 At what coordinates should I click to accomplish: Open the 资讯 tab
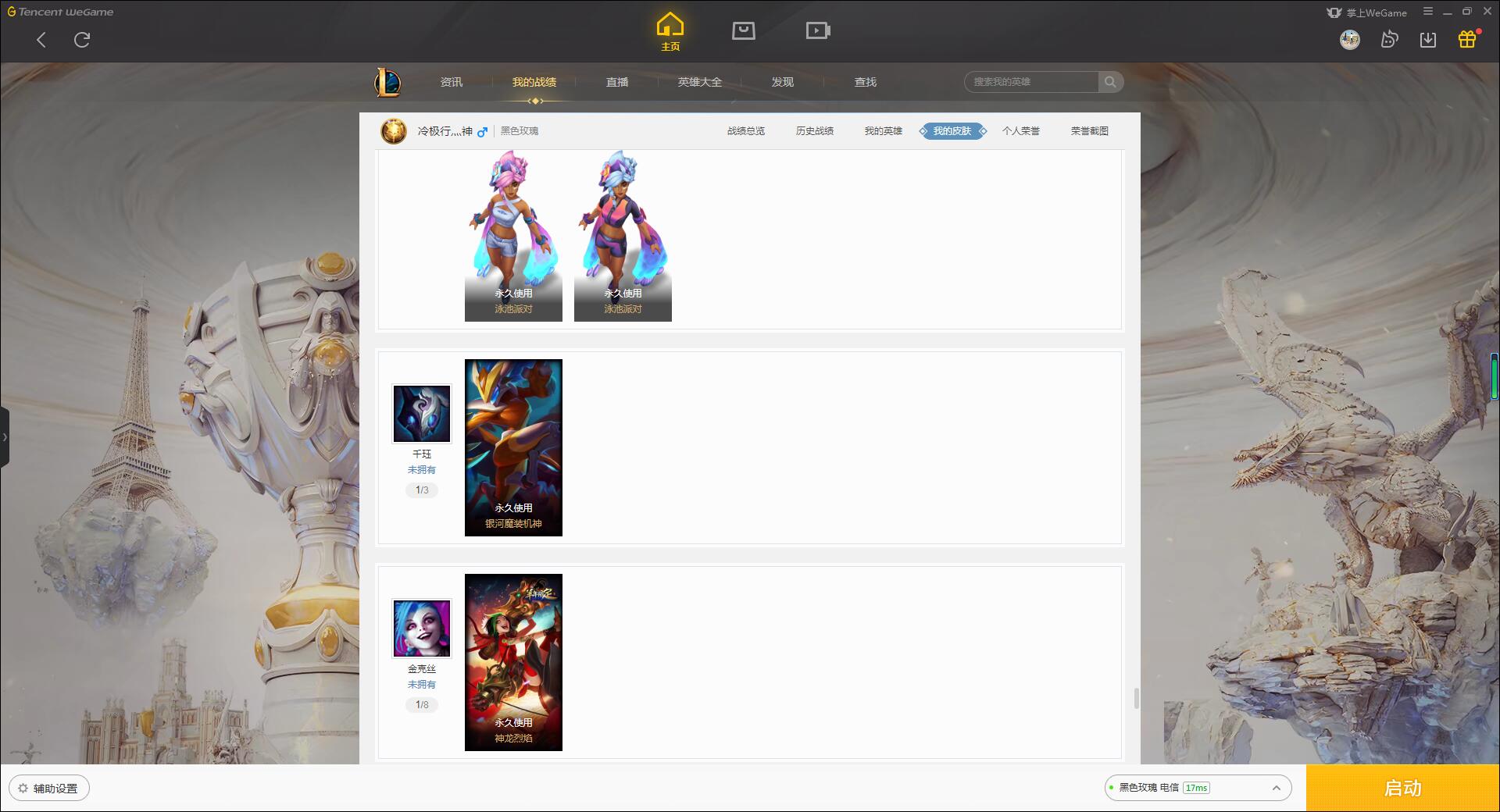point(452,82)
